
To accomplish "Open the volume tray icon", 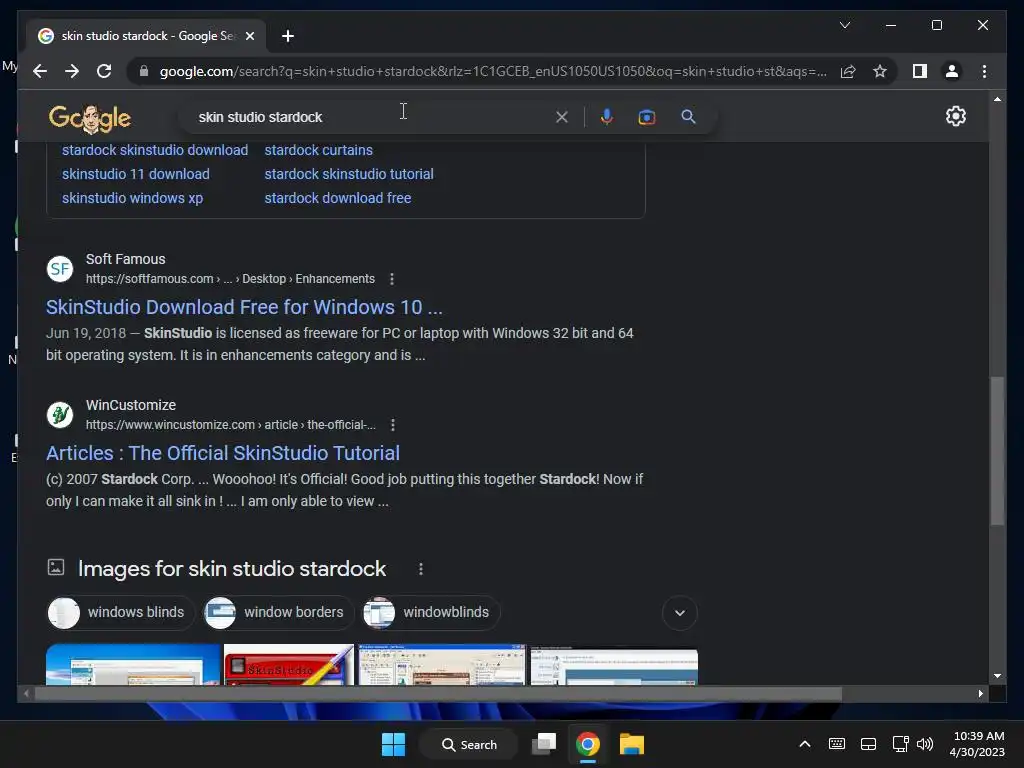I will 925,744.
